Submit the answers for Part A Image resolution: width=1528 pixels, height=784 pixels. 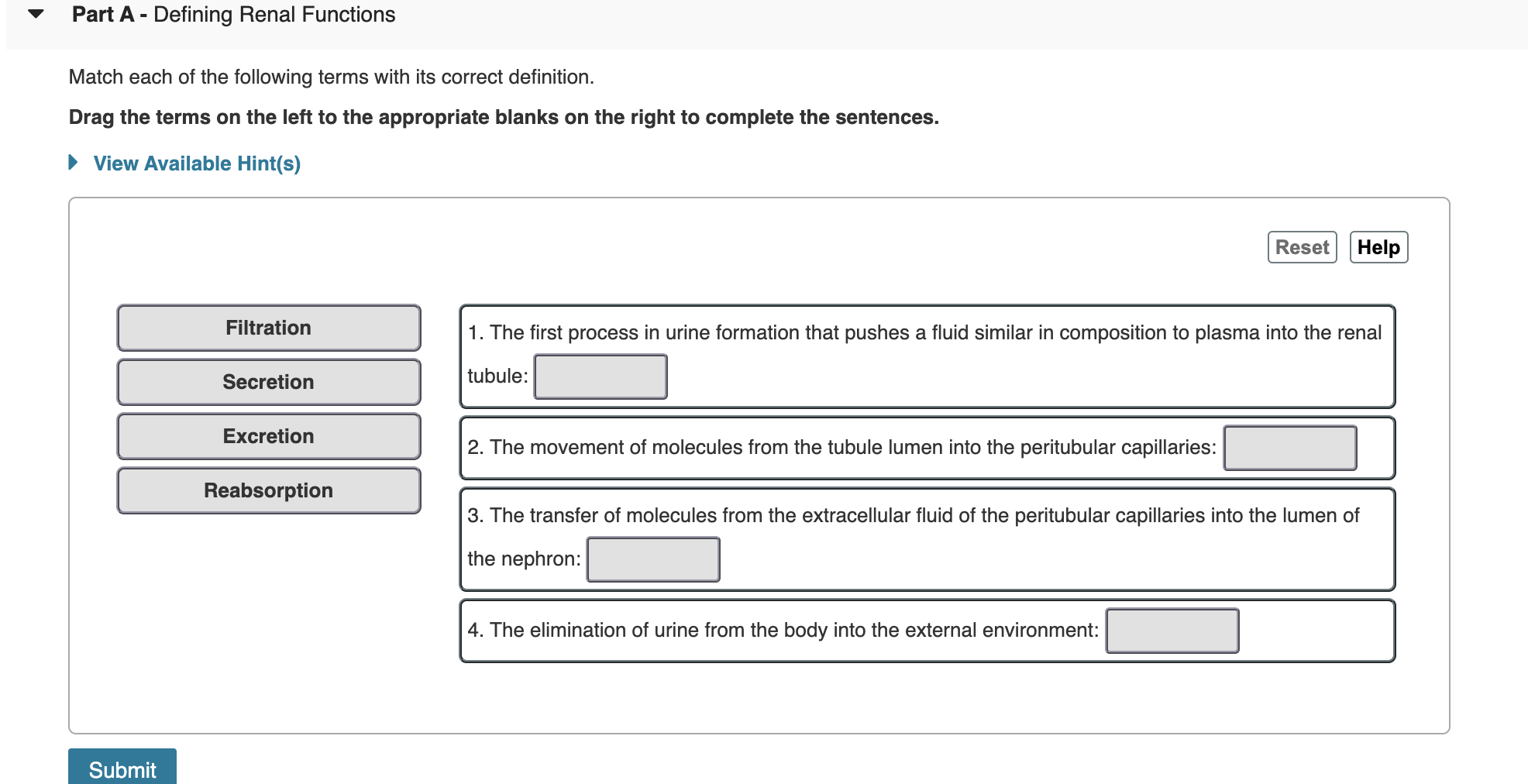(x=122, y=769)
